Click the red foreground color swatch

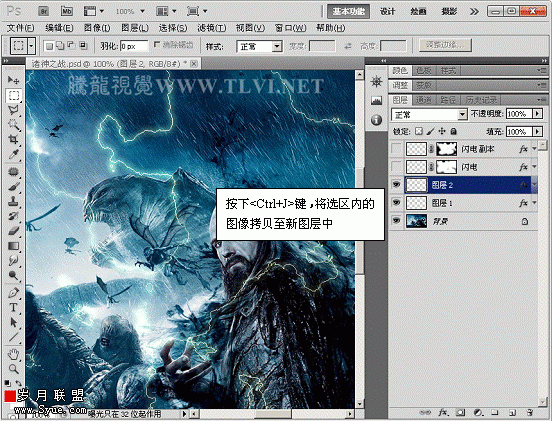pyautogui.click(x=10, y=396)
